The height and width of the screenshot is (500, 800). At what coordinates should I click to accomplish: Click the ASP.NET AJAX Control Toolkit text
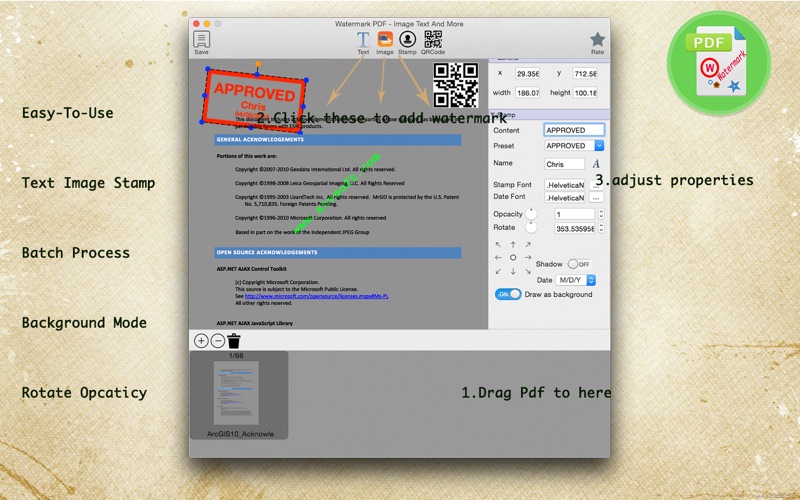(x=252, y=269)
